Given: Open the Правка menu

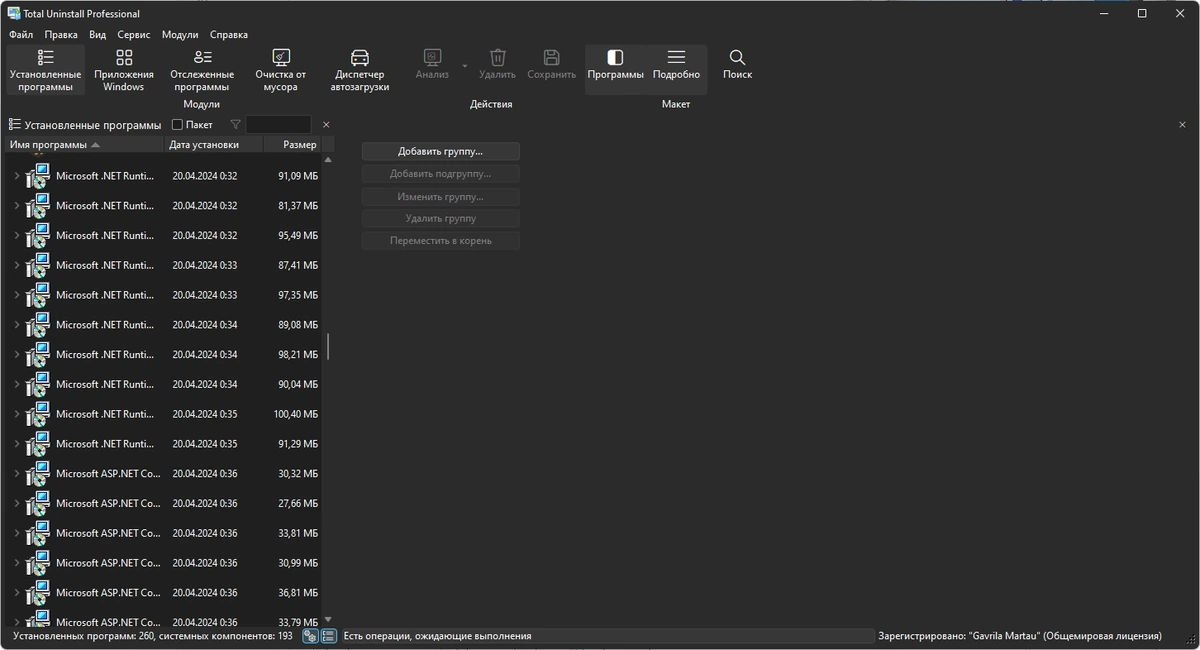Looking at the screenshot, I should pos(61,34).
